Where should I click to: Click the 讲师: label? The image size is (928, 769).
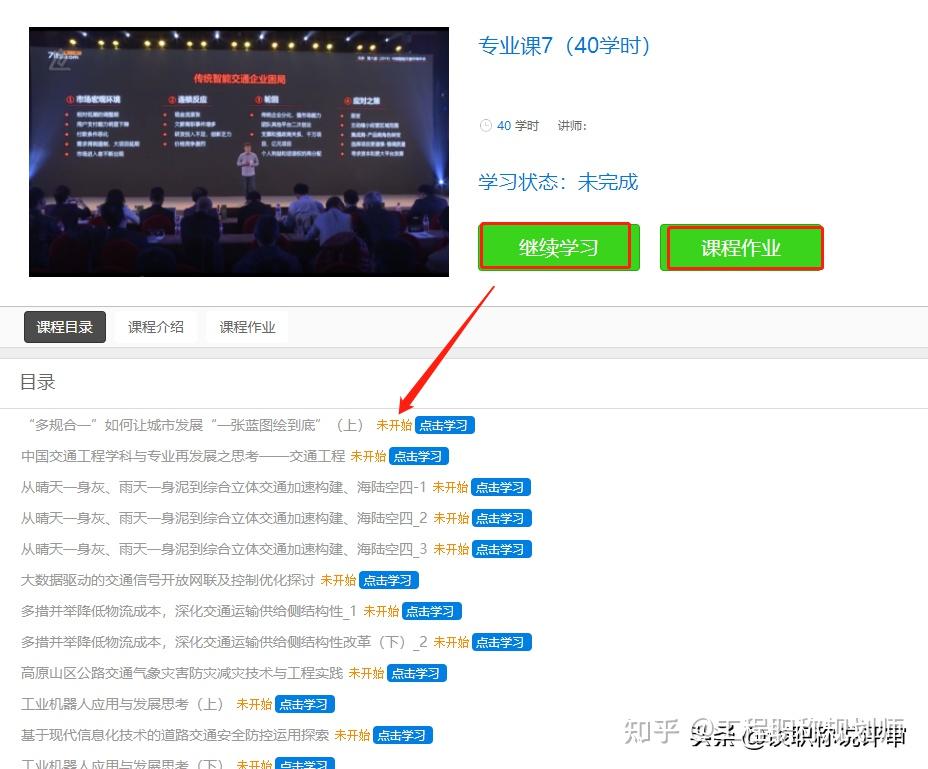(x=572, y=126)
